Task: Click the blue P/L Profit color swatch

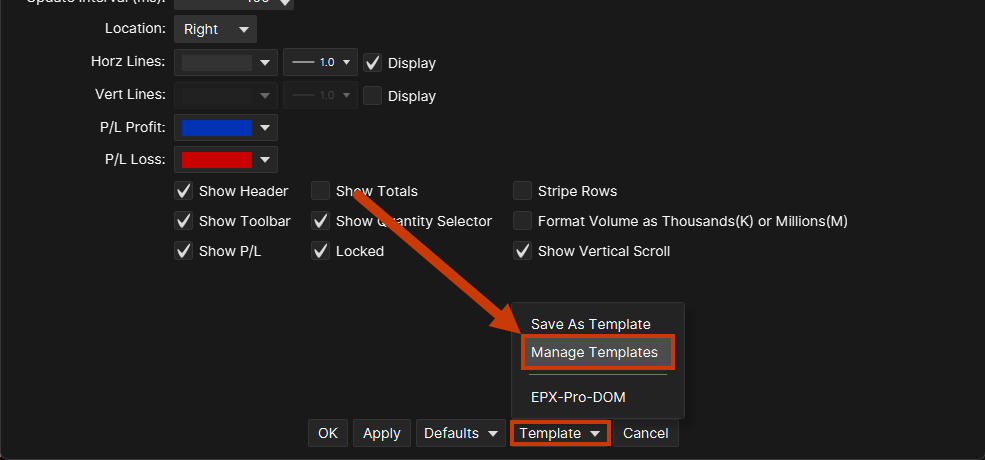Action: [x=217, y=128]
